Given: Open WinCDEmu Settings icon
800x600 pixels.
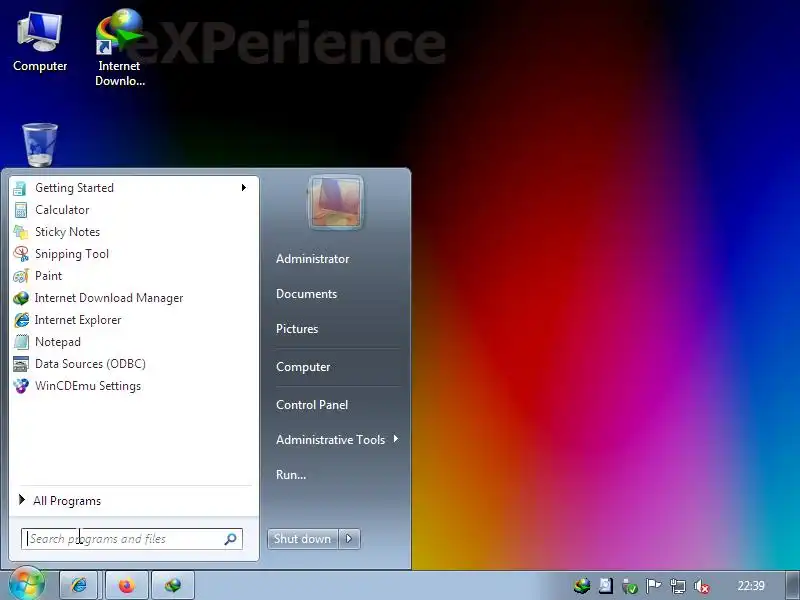Looking at the screenshot, I should tap(20, 386).
